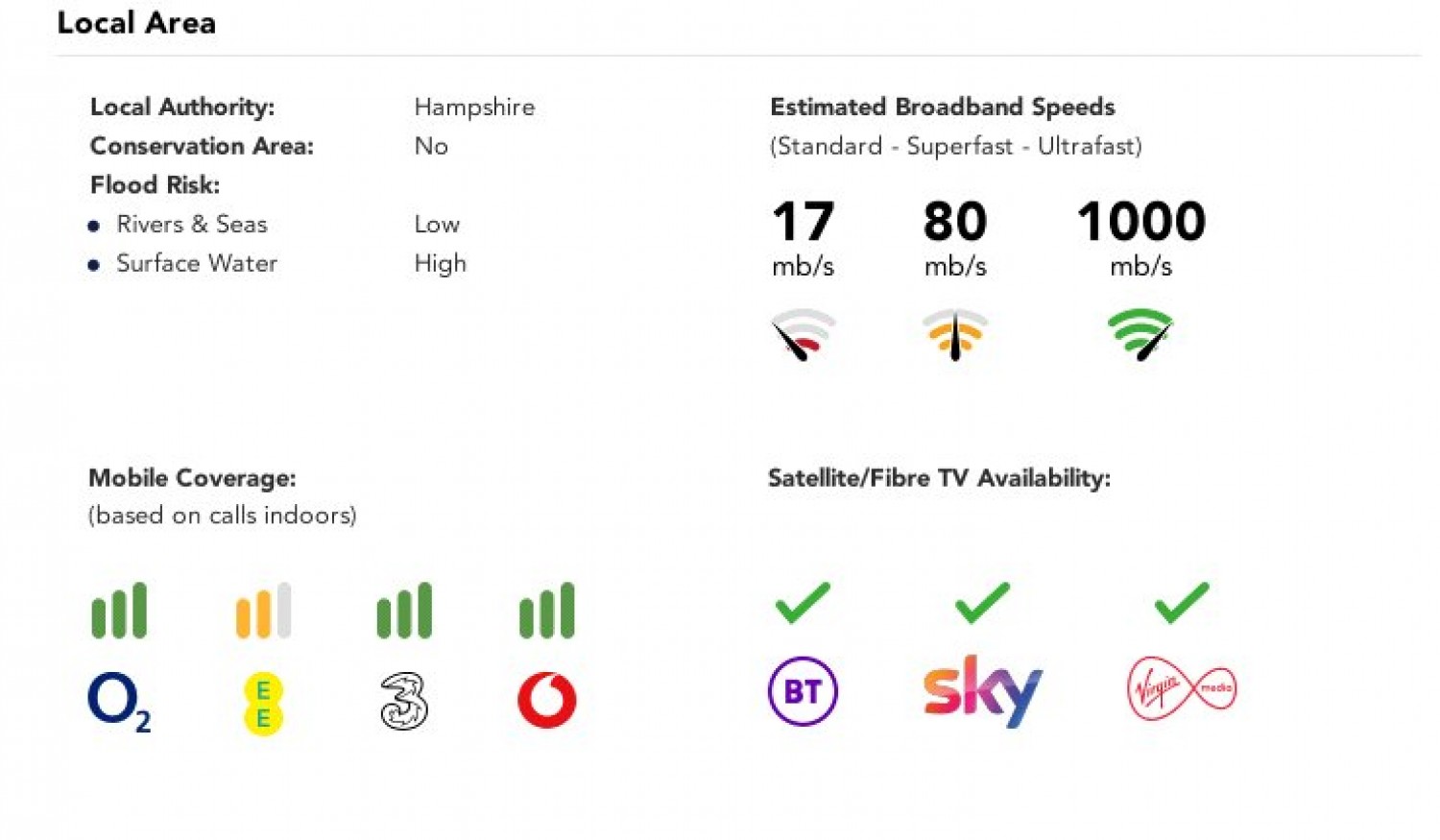
Task: Click the 1000 mb/s ultrafast speed value
Action: [x=1140, y=222]
